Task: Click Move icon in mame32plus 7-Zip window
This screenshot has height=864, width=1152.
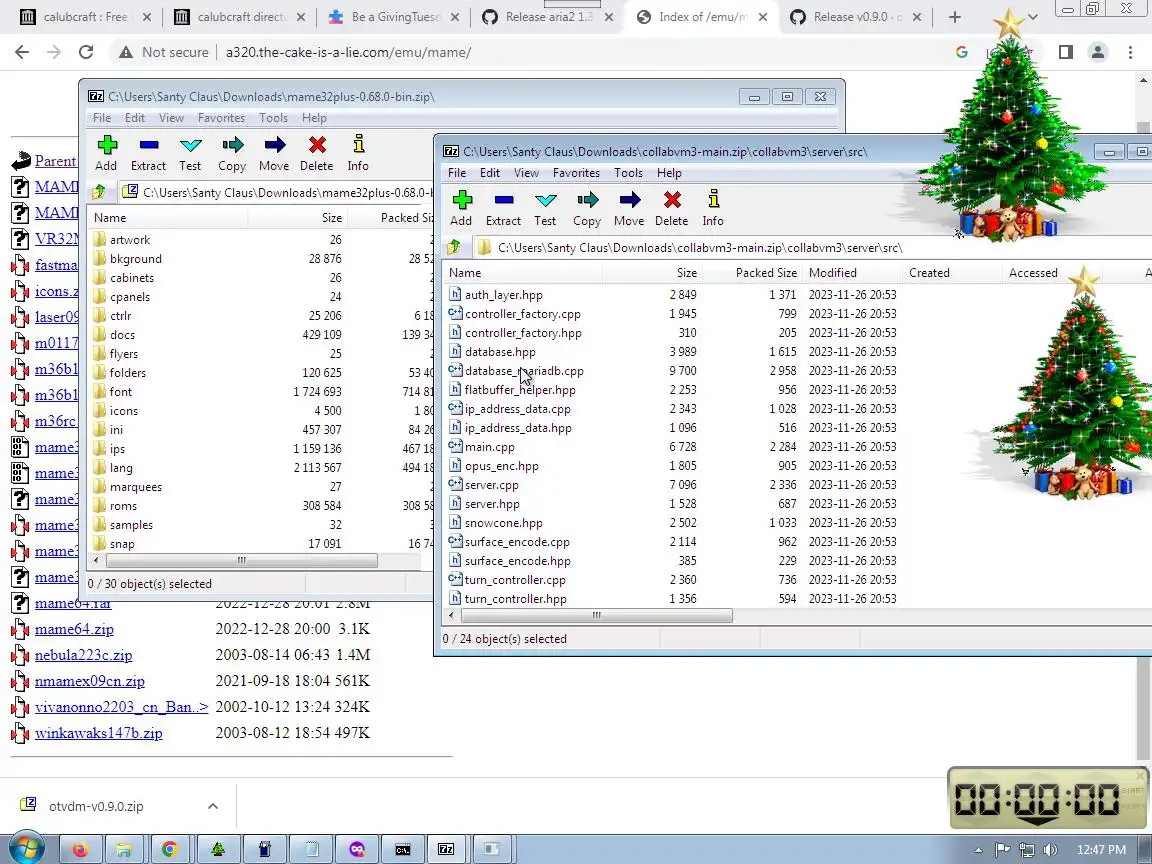Action: [275, 145]
